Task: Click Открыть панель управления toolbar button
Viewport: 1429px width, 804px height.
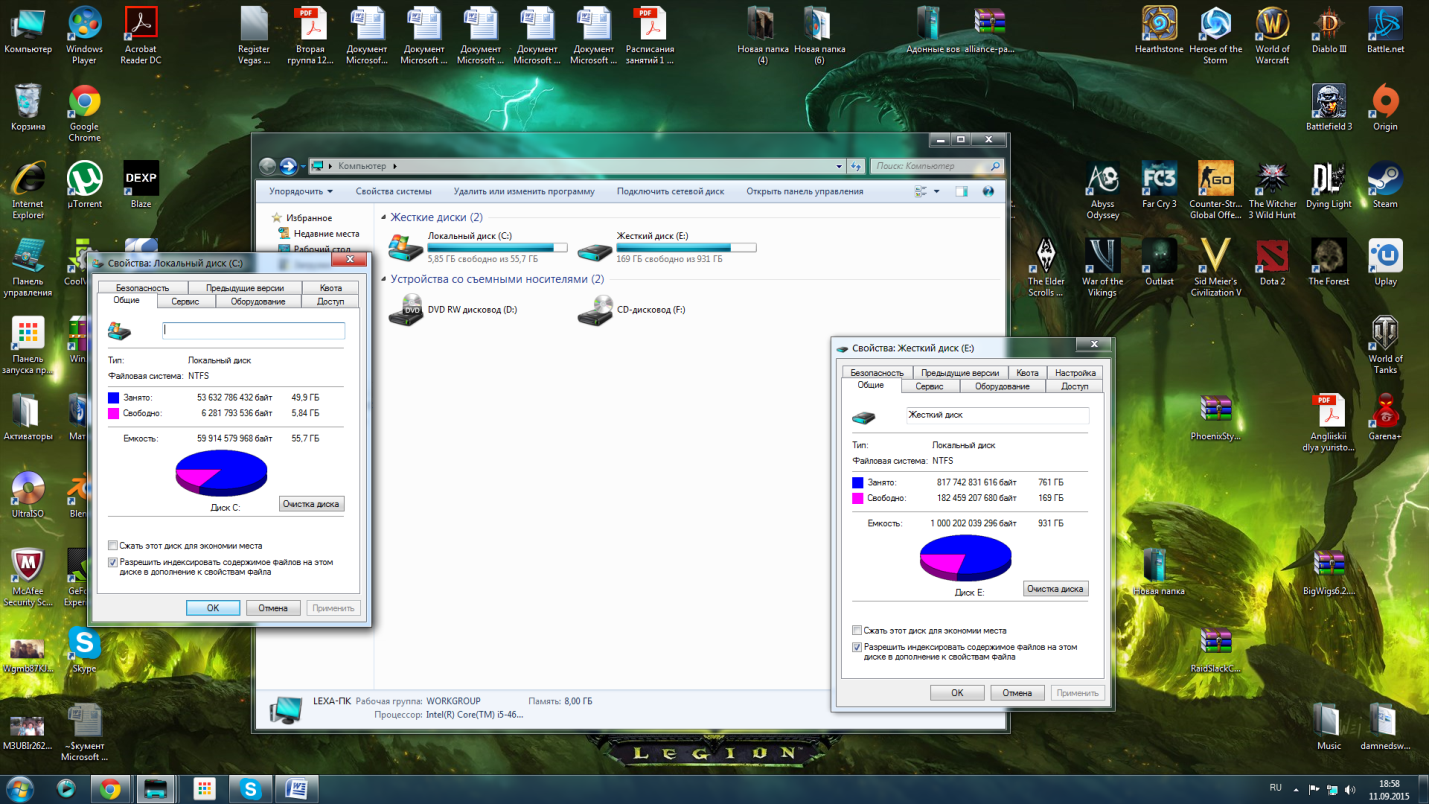Action: coord(805,191)
